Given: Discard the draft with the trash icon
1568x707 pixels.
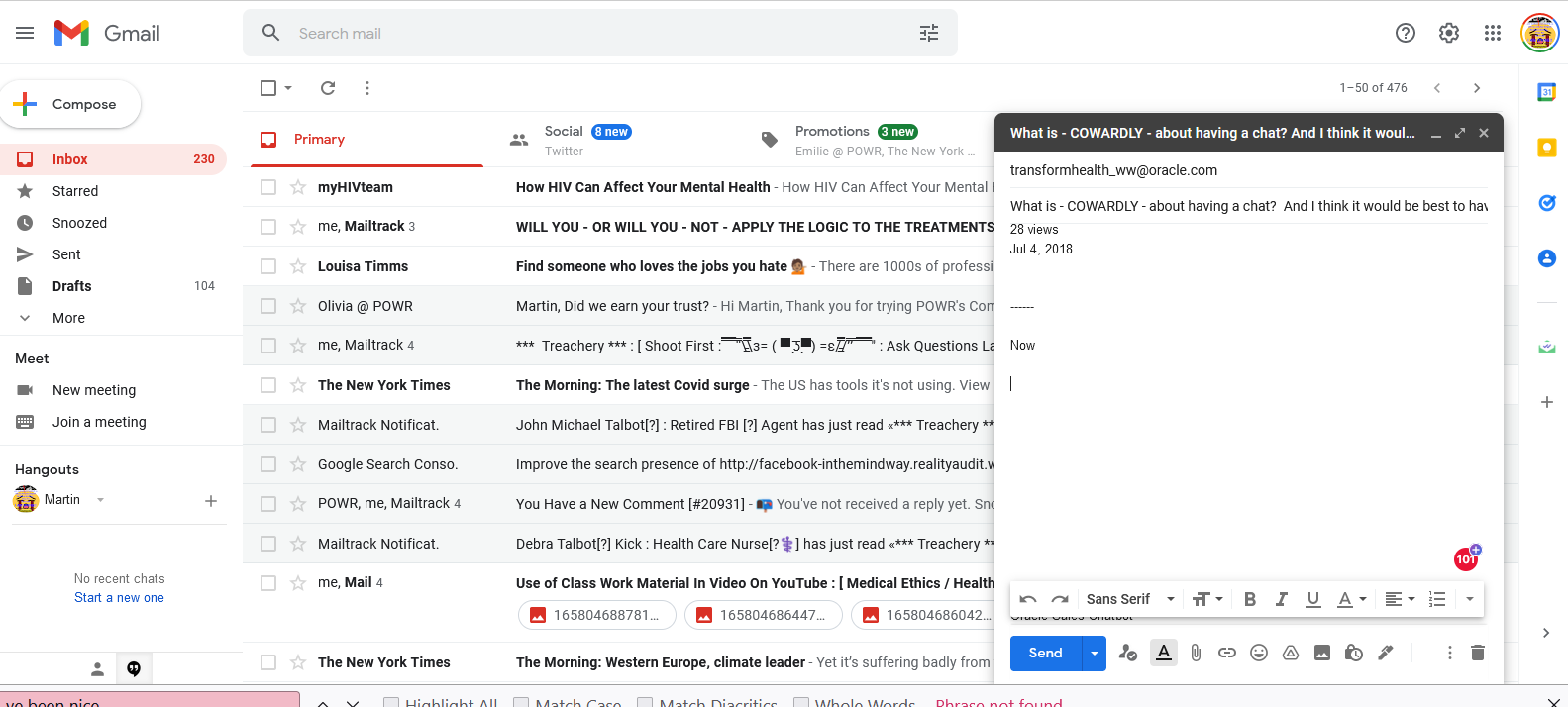Looking at the screenshot, I should point(1478,653).
